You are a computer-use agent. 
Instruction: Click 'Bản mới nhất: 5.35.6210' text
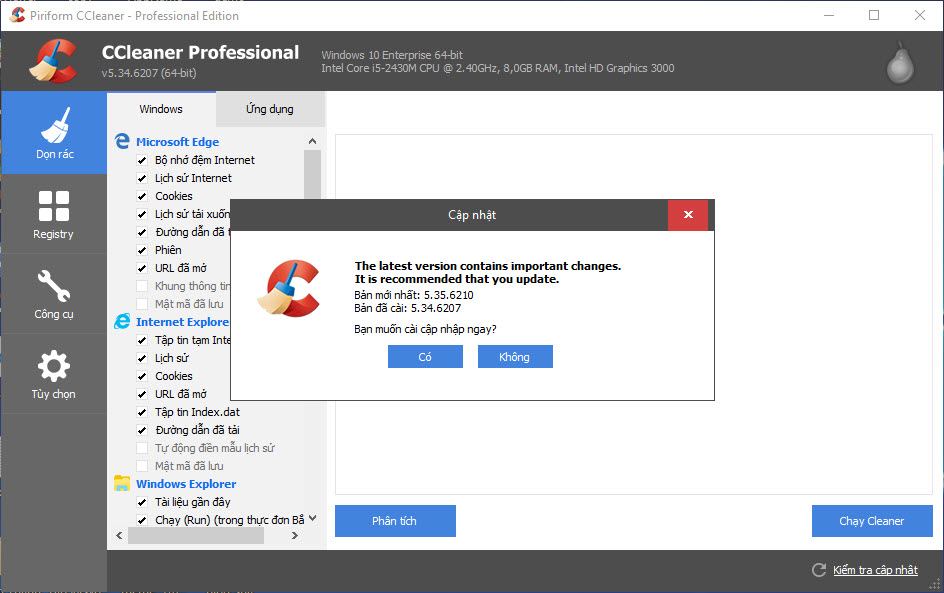coord(414,295)
